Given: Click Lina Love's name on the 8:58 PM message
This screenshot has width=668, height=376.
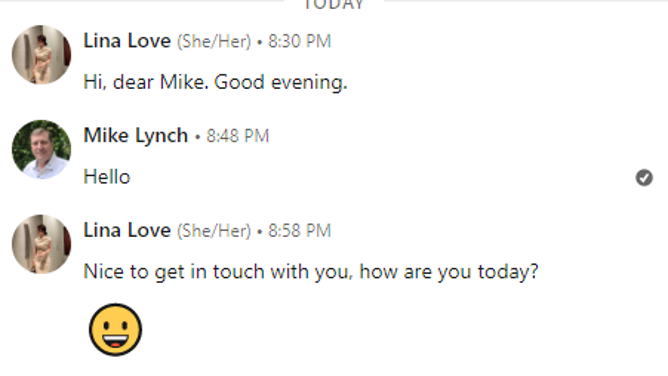Looking at the screenshot, I should point(127,230).
